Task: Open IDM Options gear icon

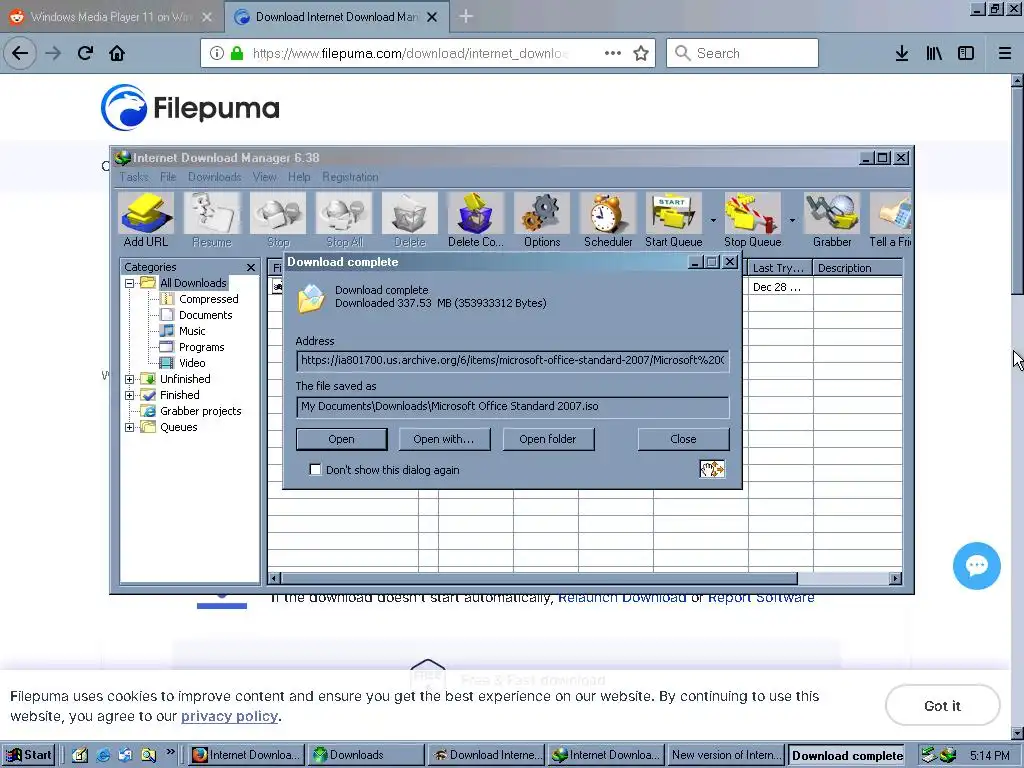Action: click(542, 220)
